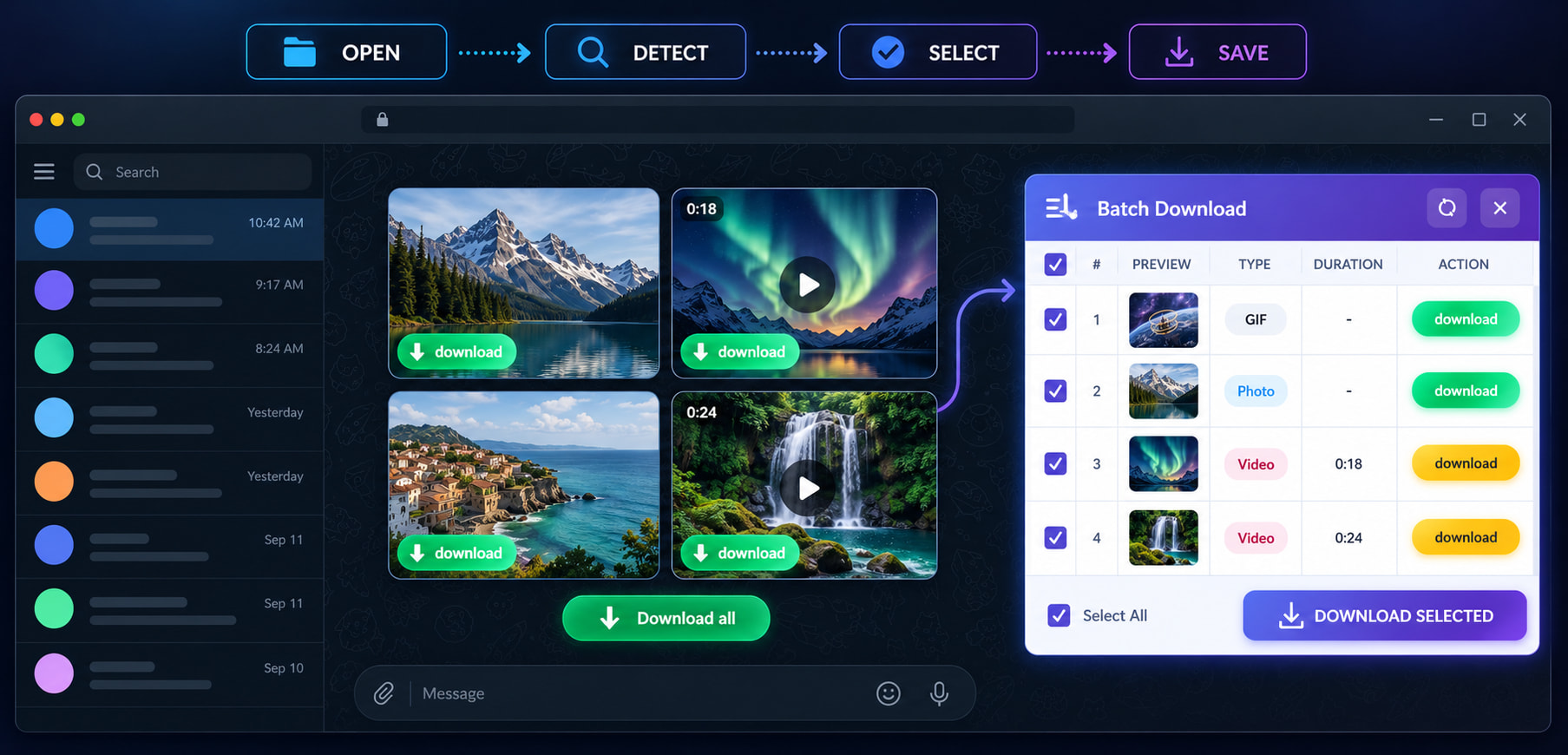This screenshot has height=755, width=1568.
Task: Open the chat with the orange avatar
Action: [54, 482]
